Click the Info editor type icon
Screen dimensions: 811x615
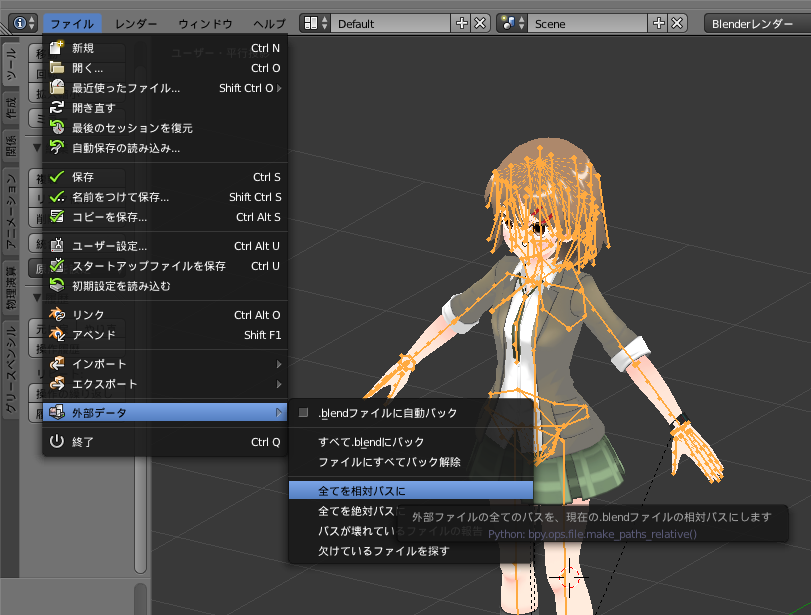(x=22, y=22)
